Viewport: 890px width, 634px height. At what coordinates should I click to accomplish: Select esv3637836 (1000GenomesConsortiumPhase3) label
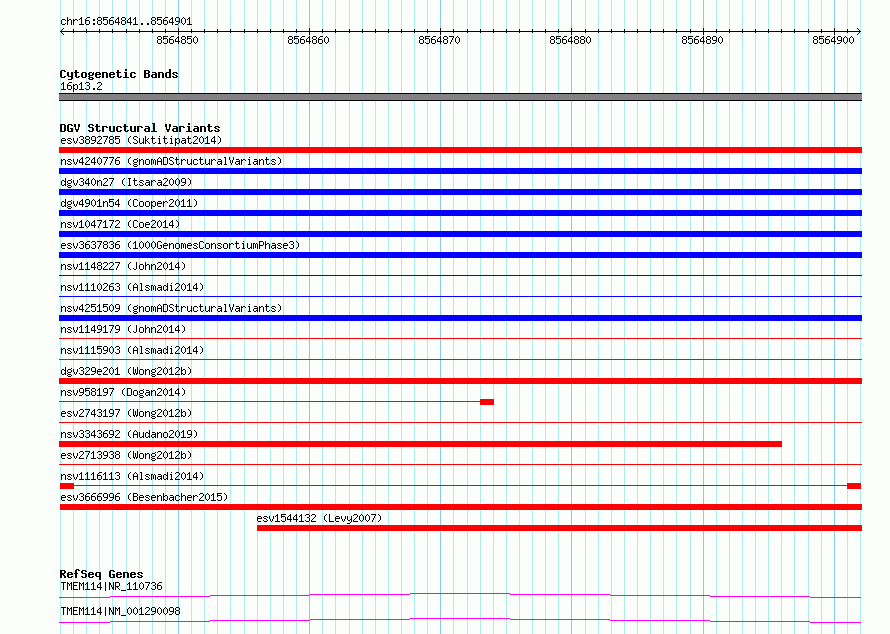coord(180,245)
